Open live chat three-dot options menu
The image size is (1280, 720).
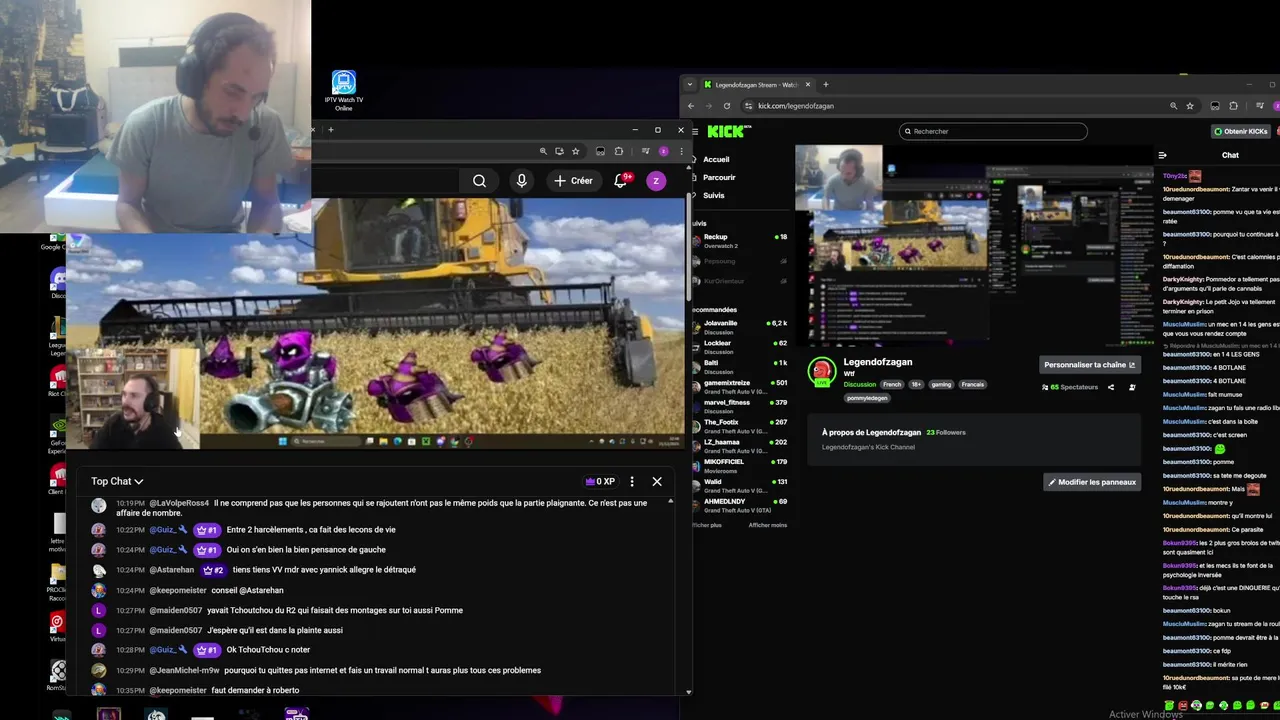coord(631,481)
